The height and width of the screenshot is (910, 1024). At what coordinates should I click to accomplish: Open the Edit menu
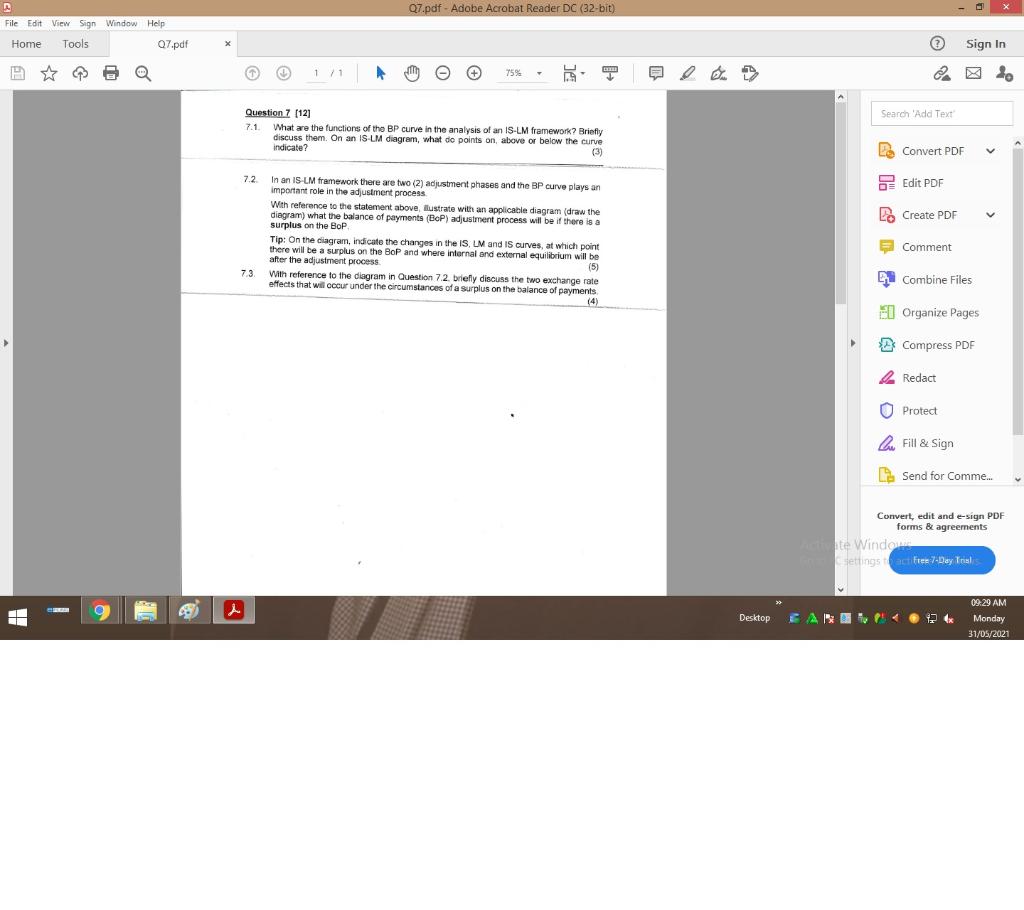coord(34,23)
